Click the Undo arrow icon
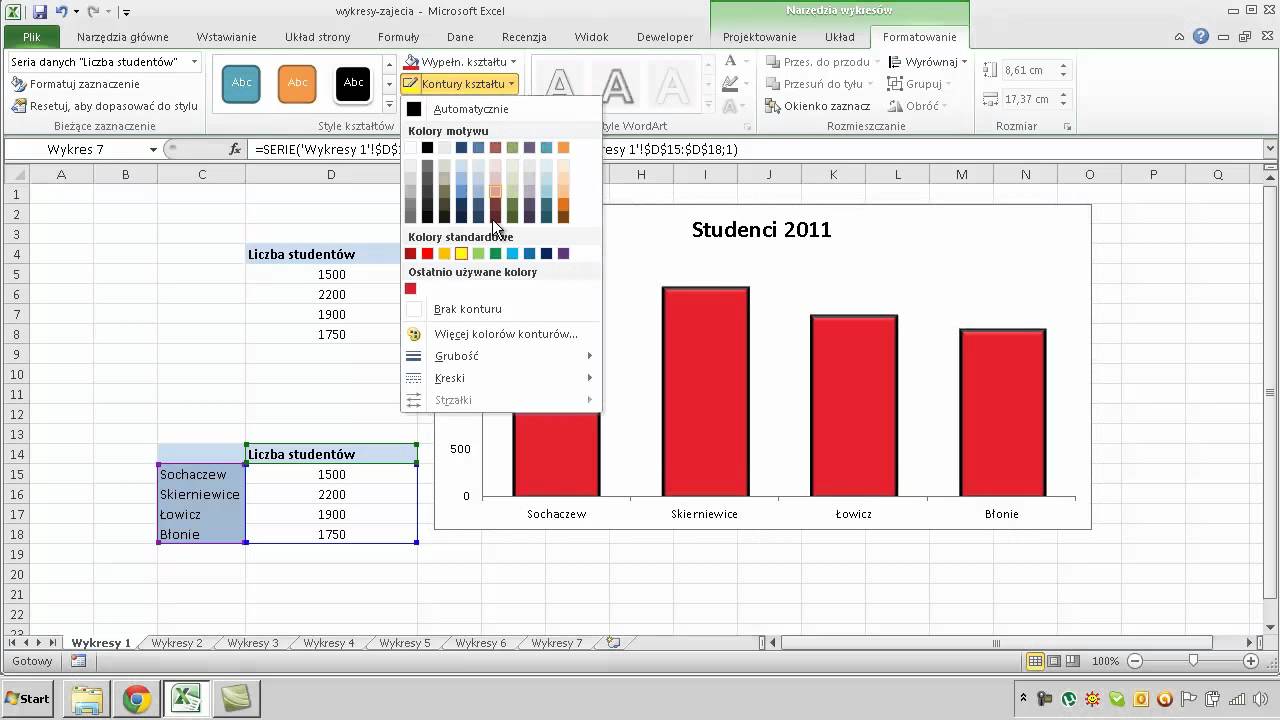 point(62,12)
